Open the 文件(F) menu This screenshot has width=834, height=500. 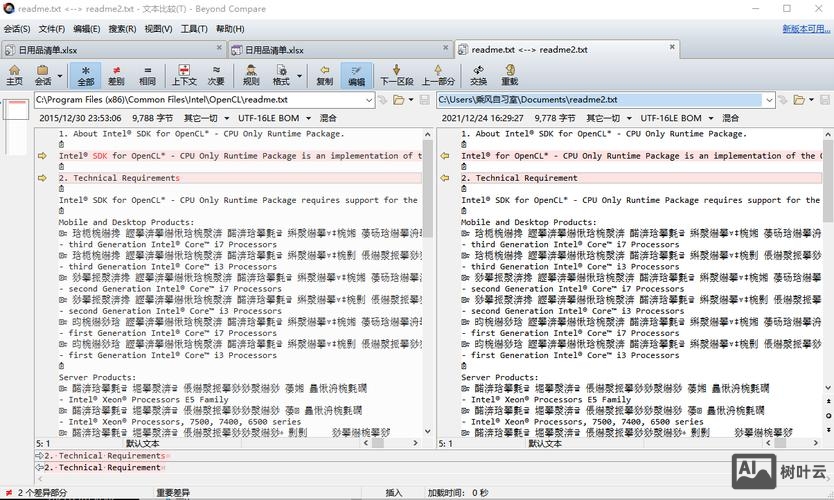(52, 29)
